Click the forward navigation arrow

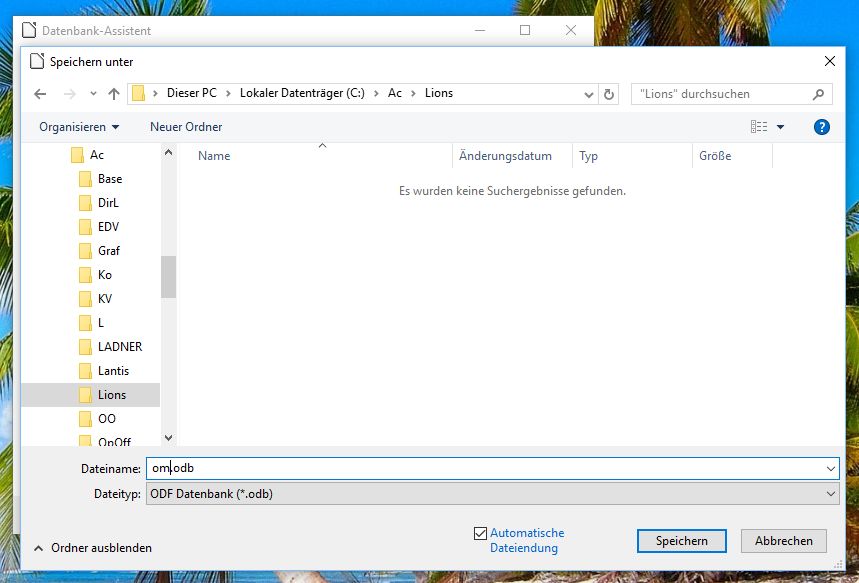point(70,94)
